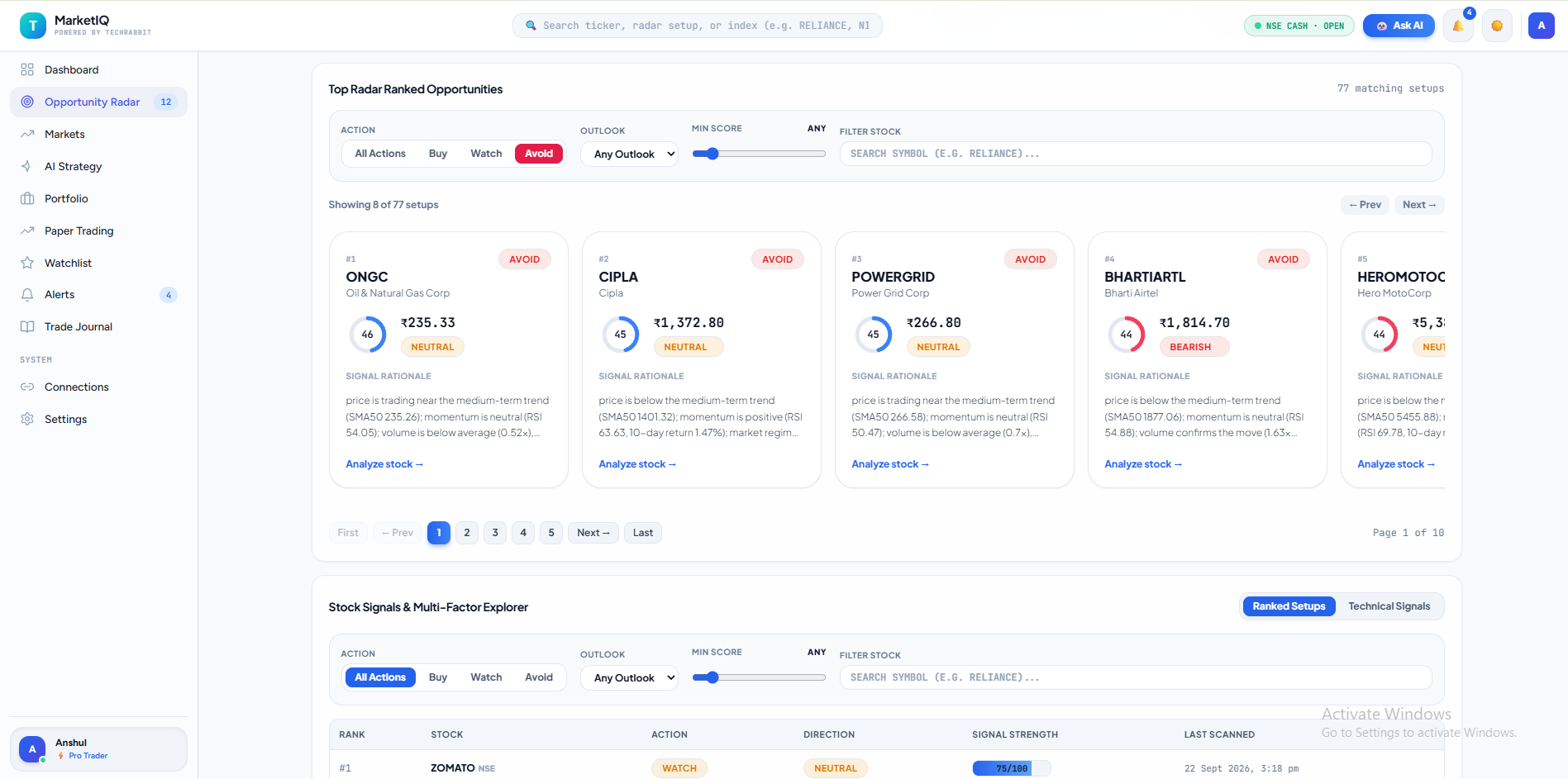Click the Paper Trading chart icon
Screen dimensions: 1568x779
click(x=27, y=230)
